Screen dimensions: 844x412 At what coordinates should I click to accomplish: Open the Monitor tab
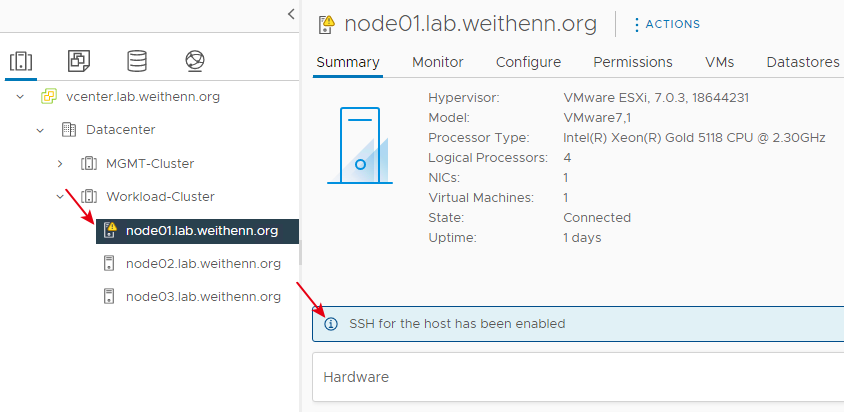point(438,62)
